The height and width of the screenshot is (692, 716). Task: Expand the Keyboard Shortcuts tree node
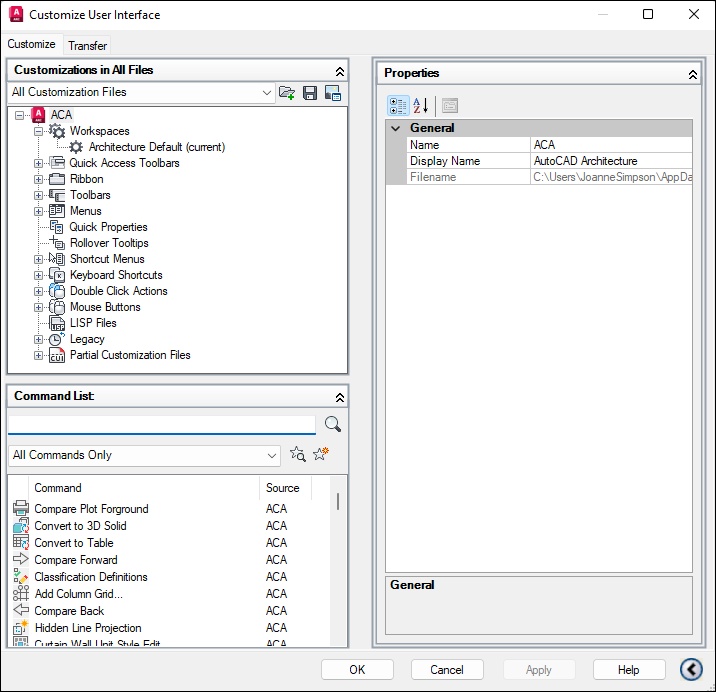click(39, 275)
